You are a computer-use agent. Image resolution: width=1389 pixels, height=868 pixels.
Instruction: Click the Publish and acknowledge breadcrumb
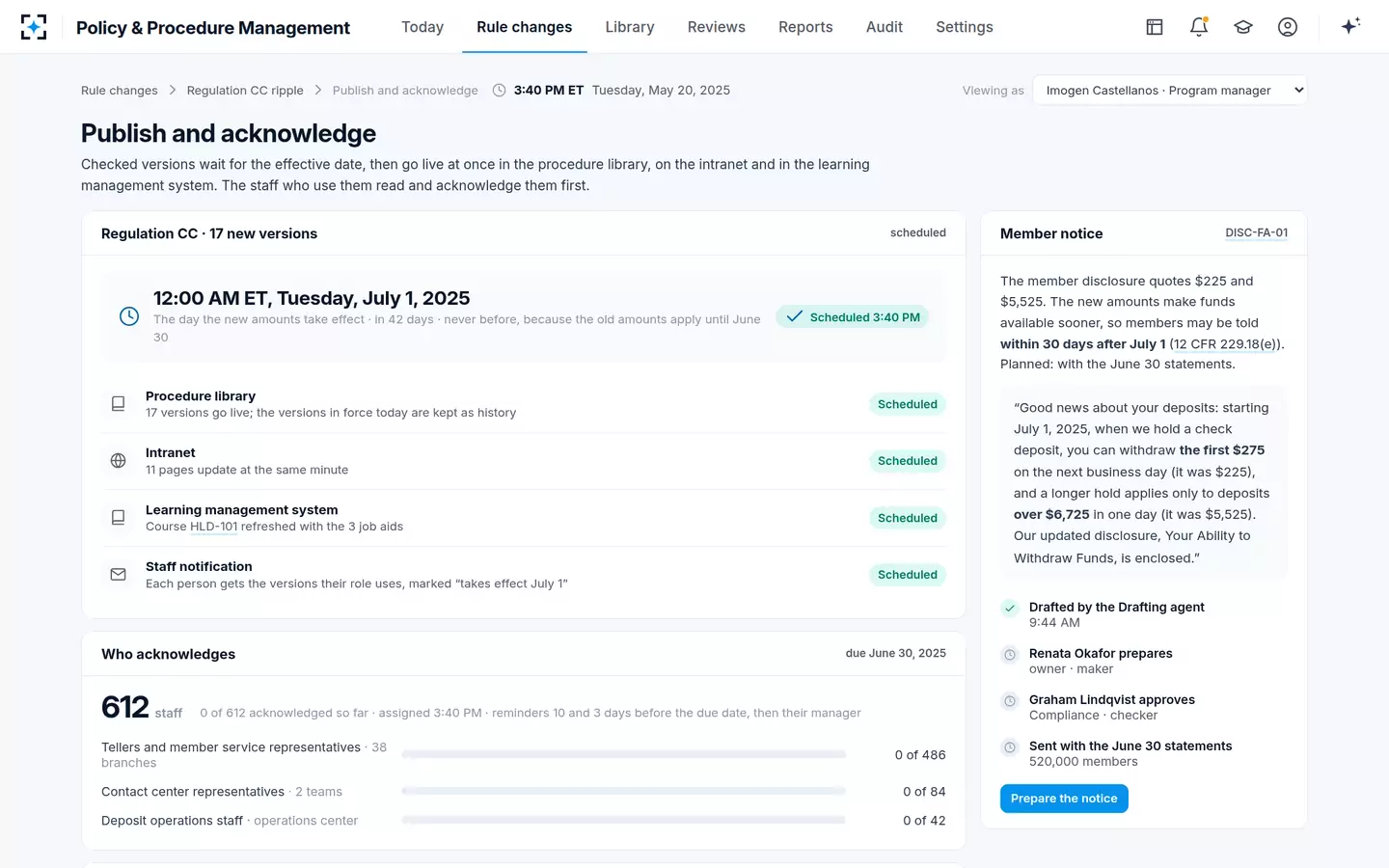[x=405, y=91]
